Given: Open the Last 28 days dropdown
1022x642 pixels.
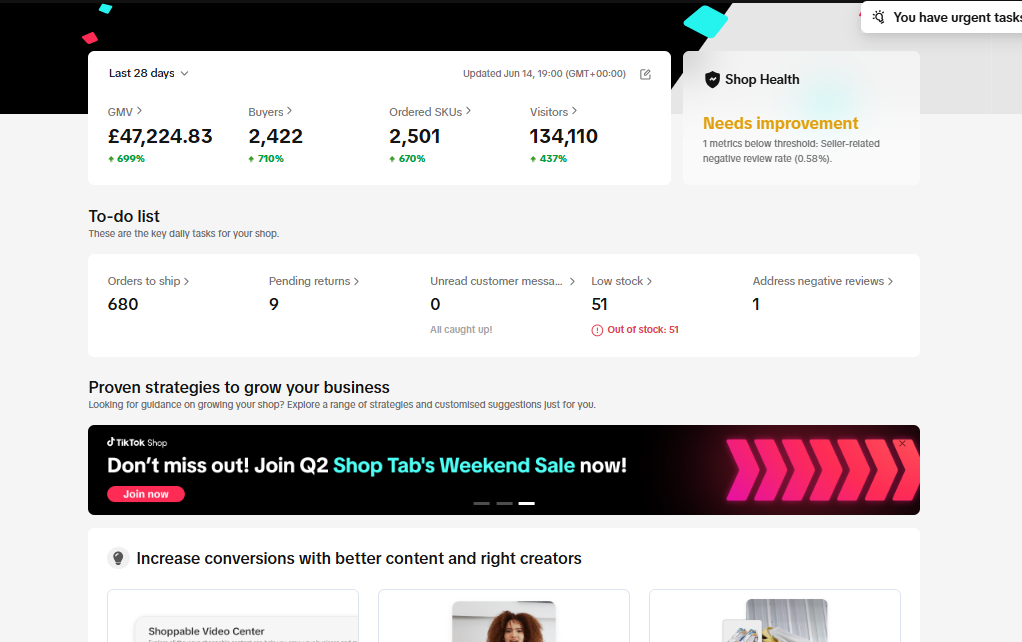Looking at the screenshot, I should [148, 73].
